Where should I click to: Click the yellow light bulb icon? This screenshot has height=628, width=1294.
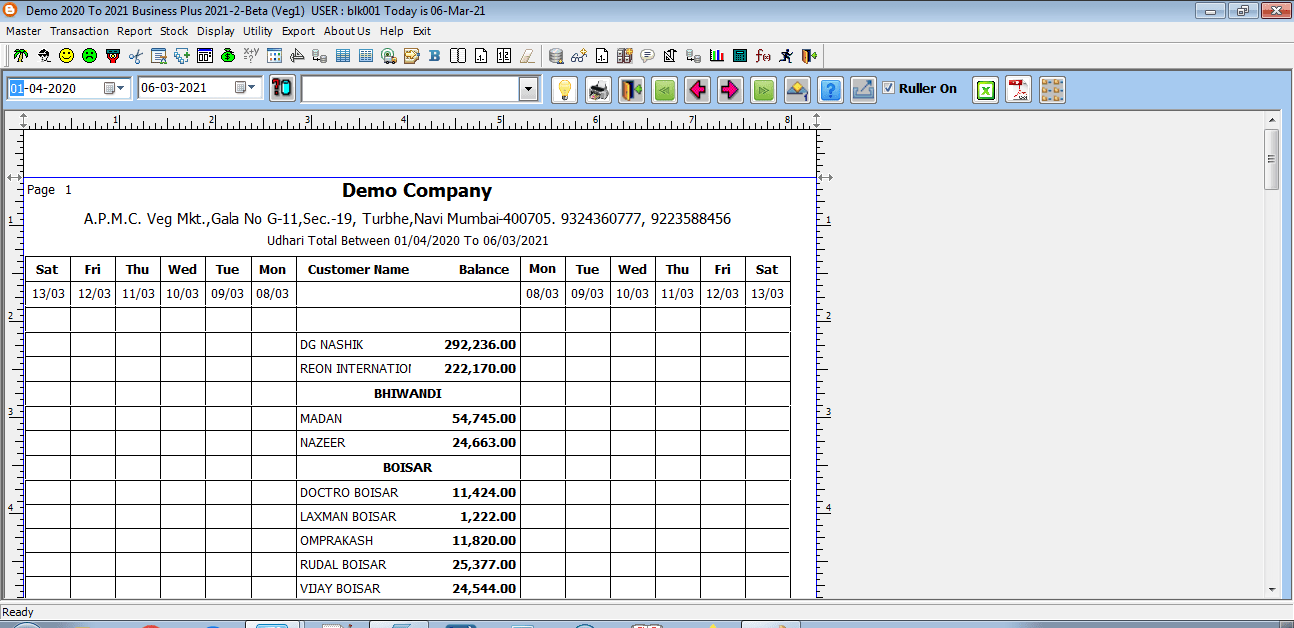[x=565, y=90]
